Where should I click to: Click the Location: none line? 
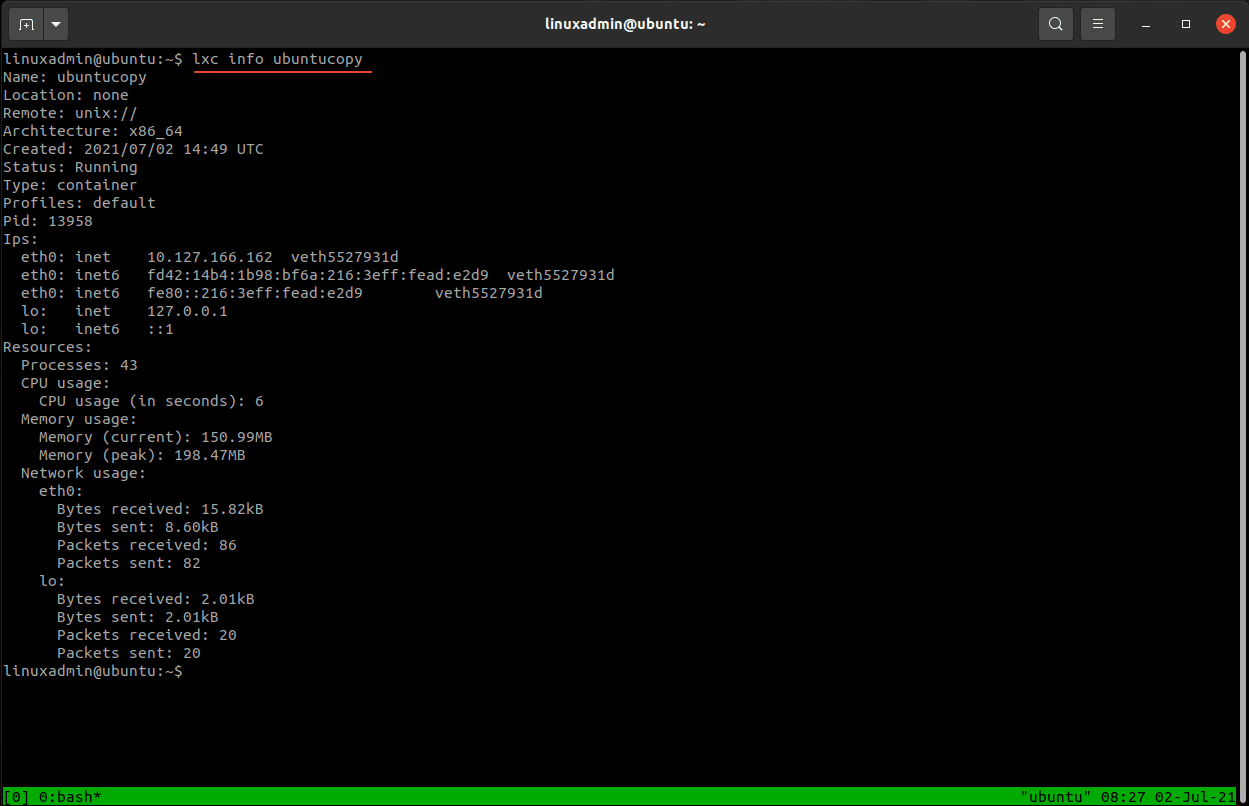click(x=66, y=95)
